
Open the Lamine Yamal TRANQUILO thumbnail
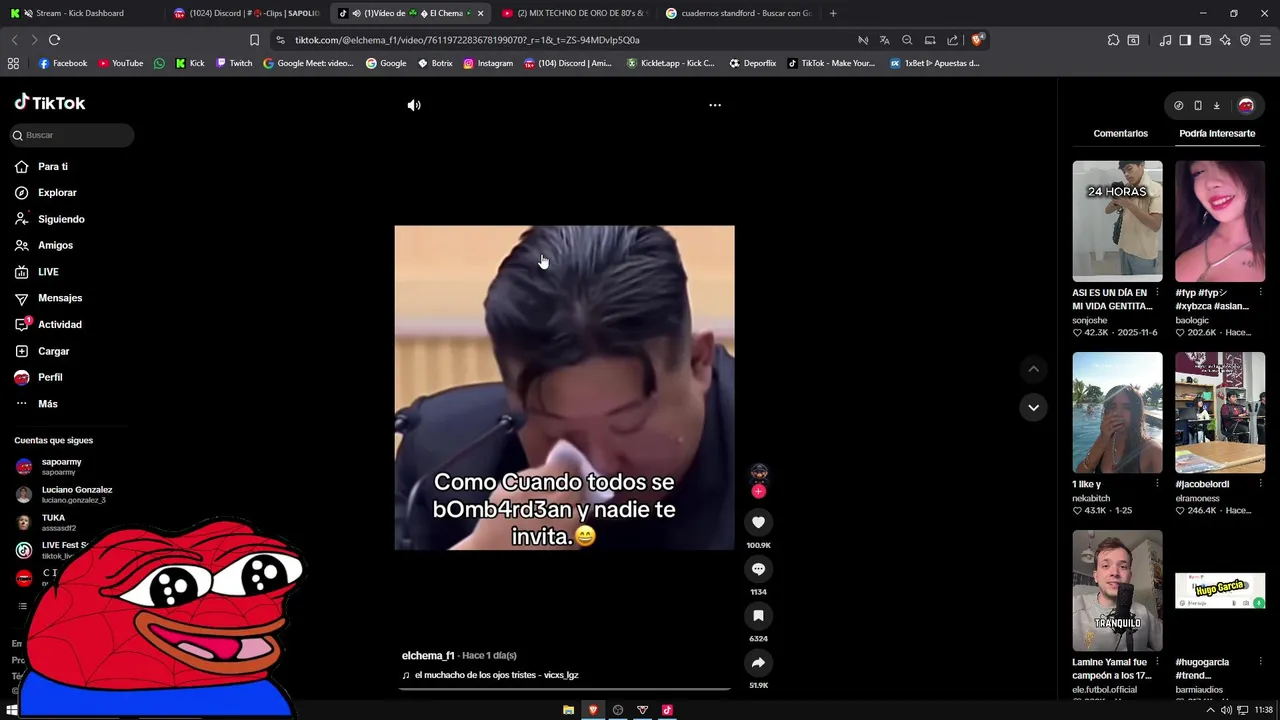[1117, 590]
